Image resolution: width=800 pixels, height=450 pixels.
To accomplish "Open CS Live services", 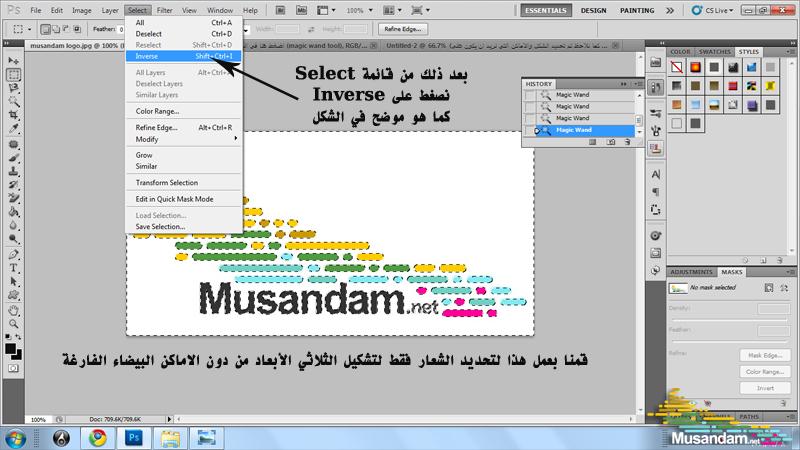I will pyautogui.click(x=713, y=10).
